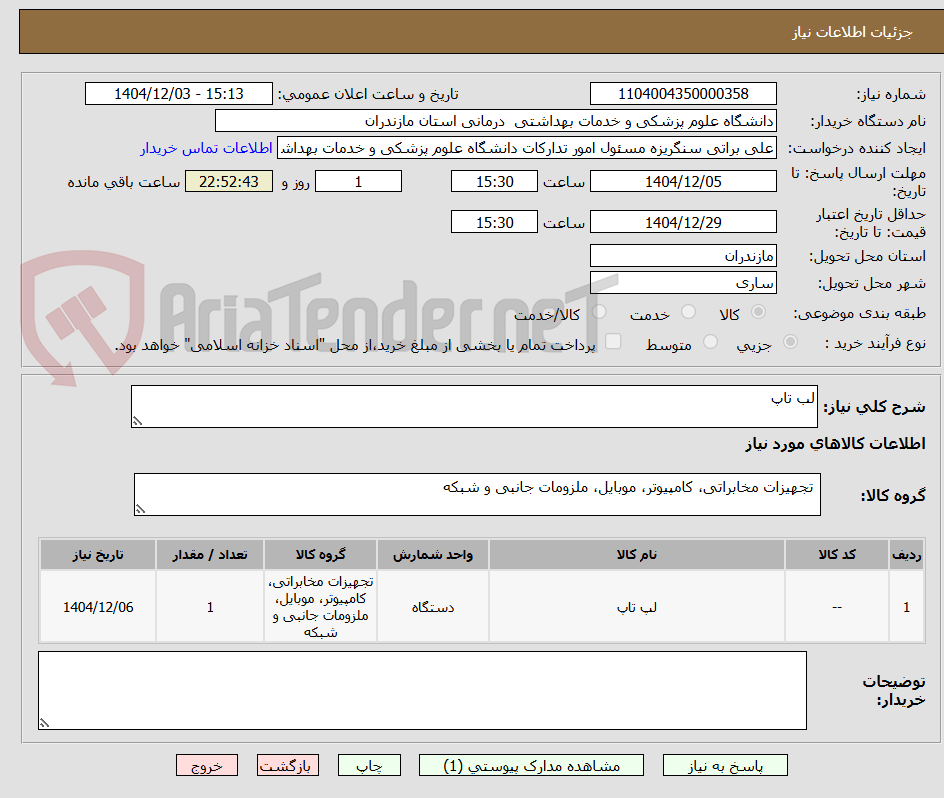Select the خدمت radio button

(688, 312)
